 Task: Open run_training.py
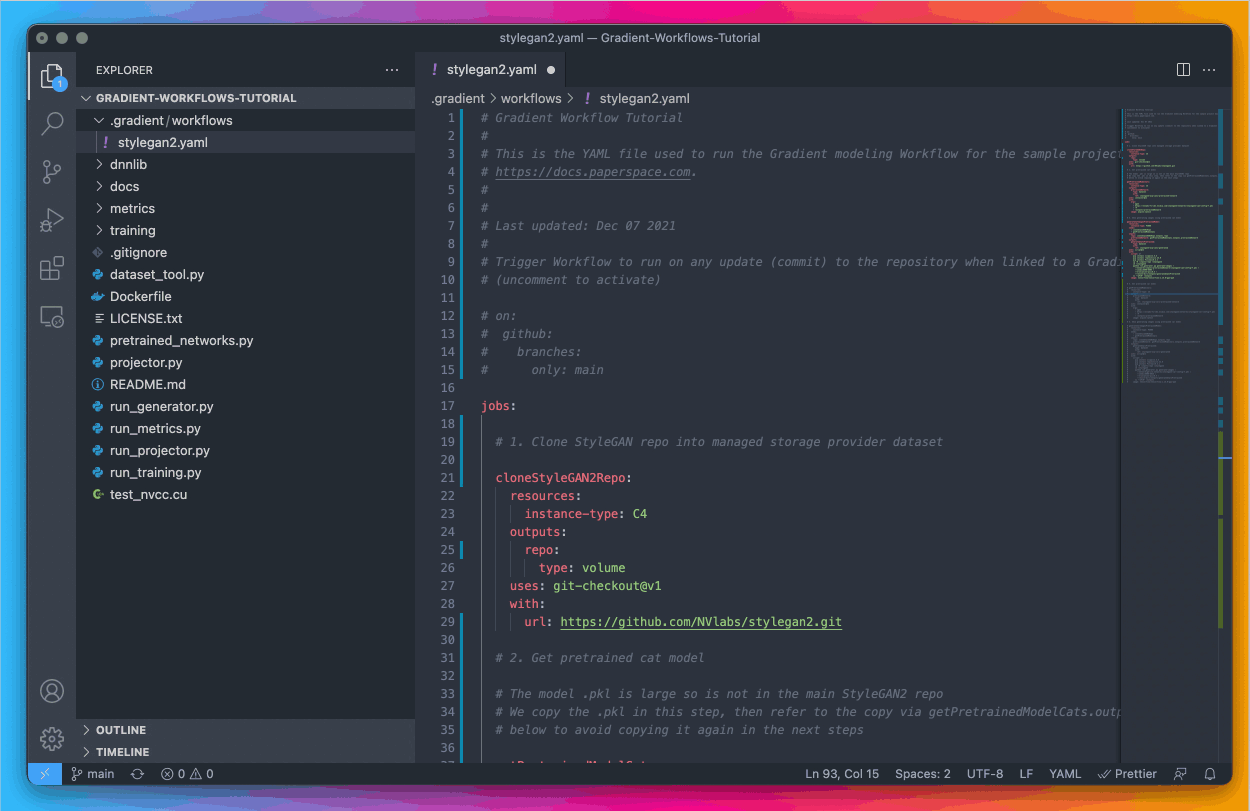click(246, 472)
